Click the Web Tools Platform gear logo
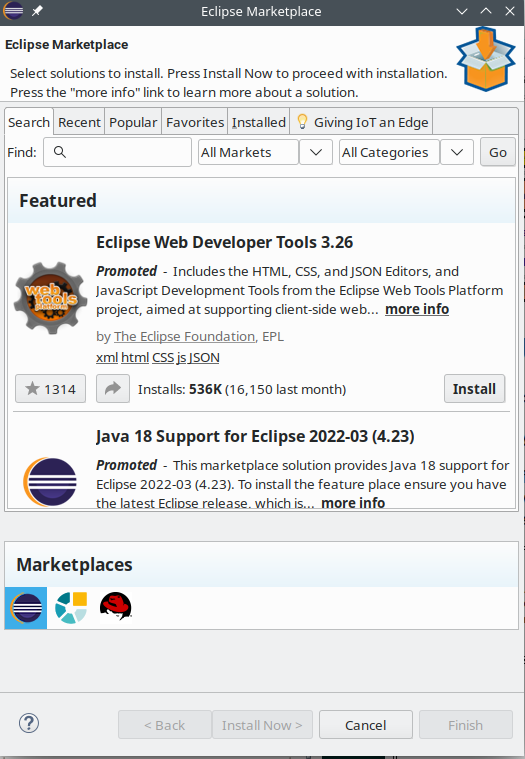This screenshot has width=525, height=759. pyautogui.click(x=51, y=298)
